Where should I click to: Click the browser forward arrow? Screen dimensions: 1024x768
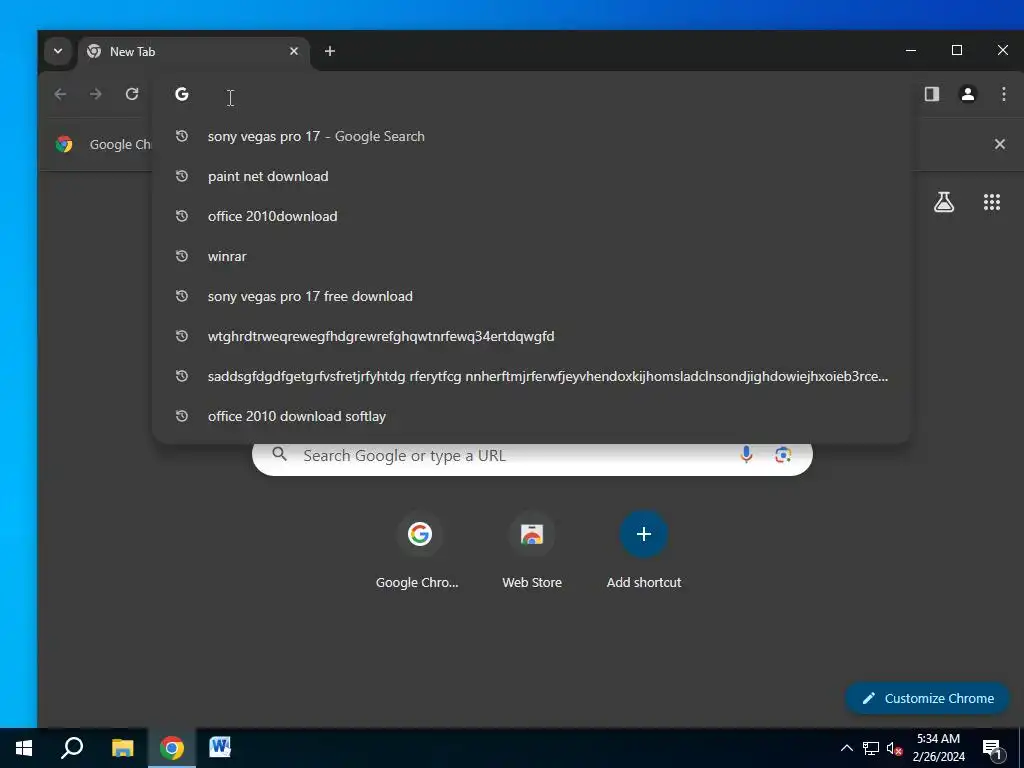coord(96,94)
